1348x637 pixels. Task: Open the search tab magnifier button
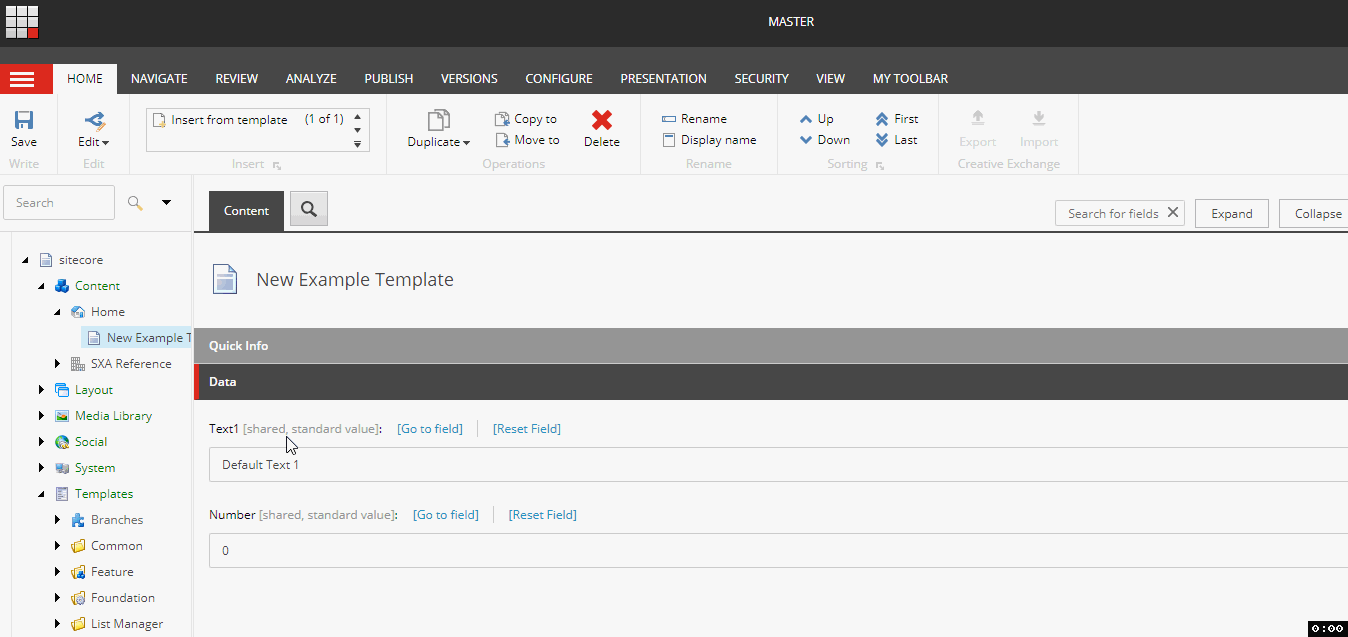309,208
